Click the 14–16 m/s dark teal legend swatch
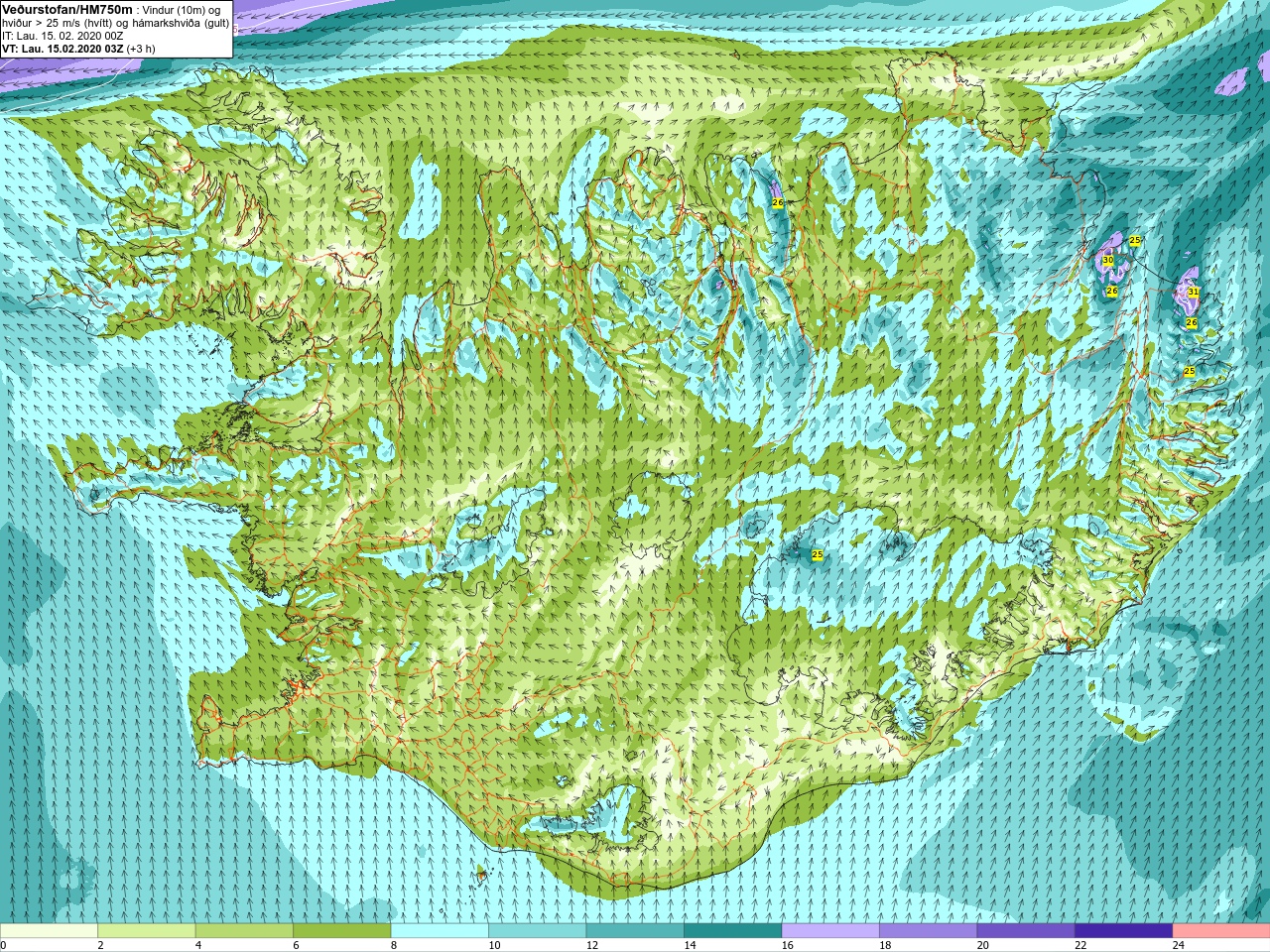 (733, 931)
